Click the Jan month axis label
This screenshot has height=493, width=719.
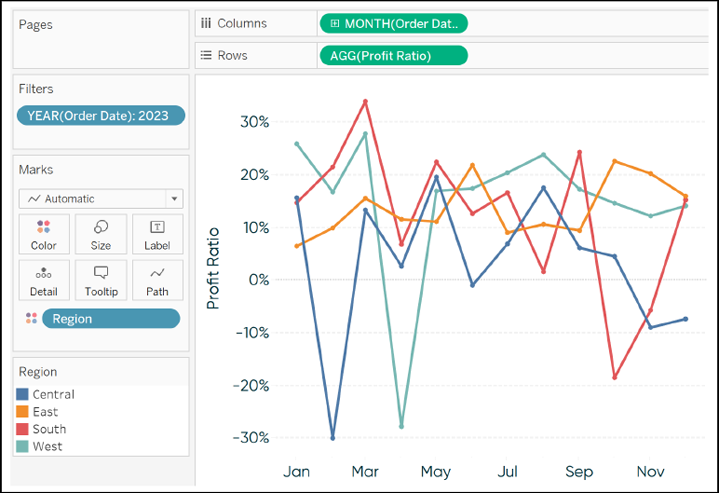point(296,471)
